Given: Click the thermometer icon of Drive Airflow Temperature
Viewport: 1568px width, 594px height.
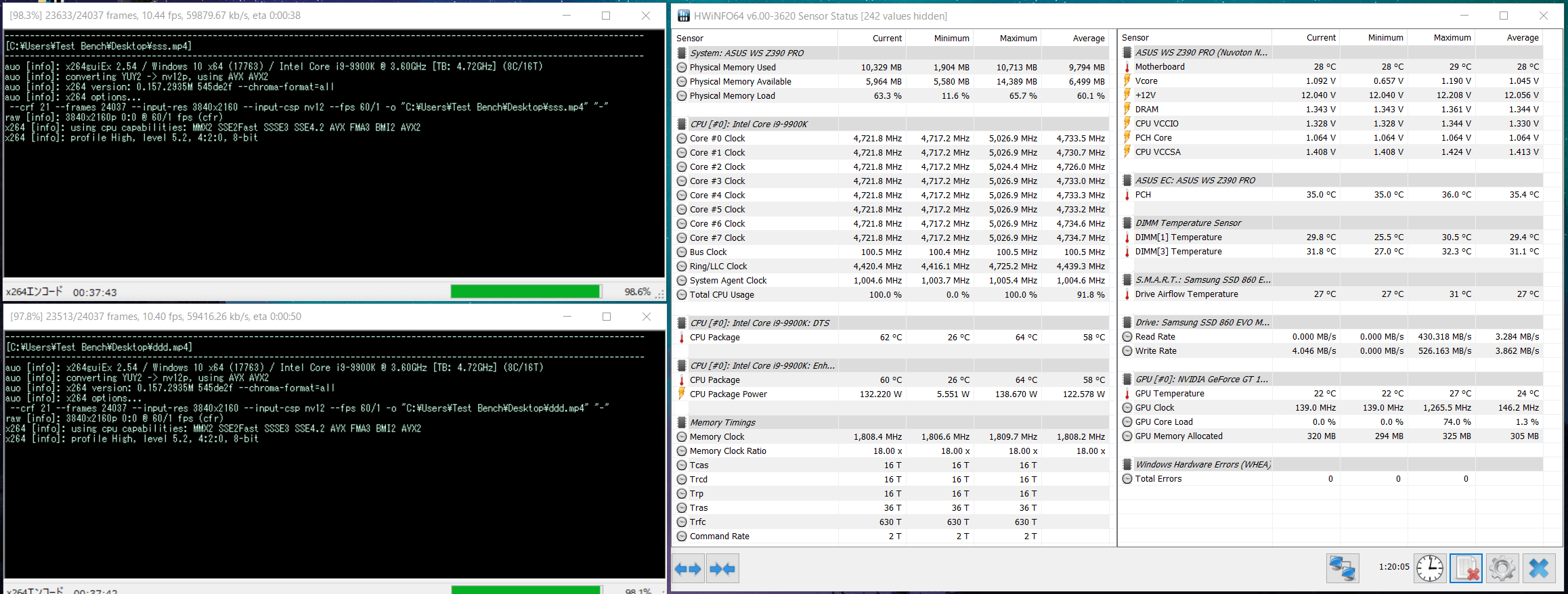Looking at the screenshot, I should pos(1127,294).
